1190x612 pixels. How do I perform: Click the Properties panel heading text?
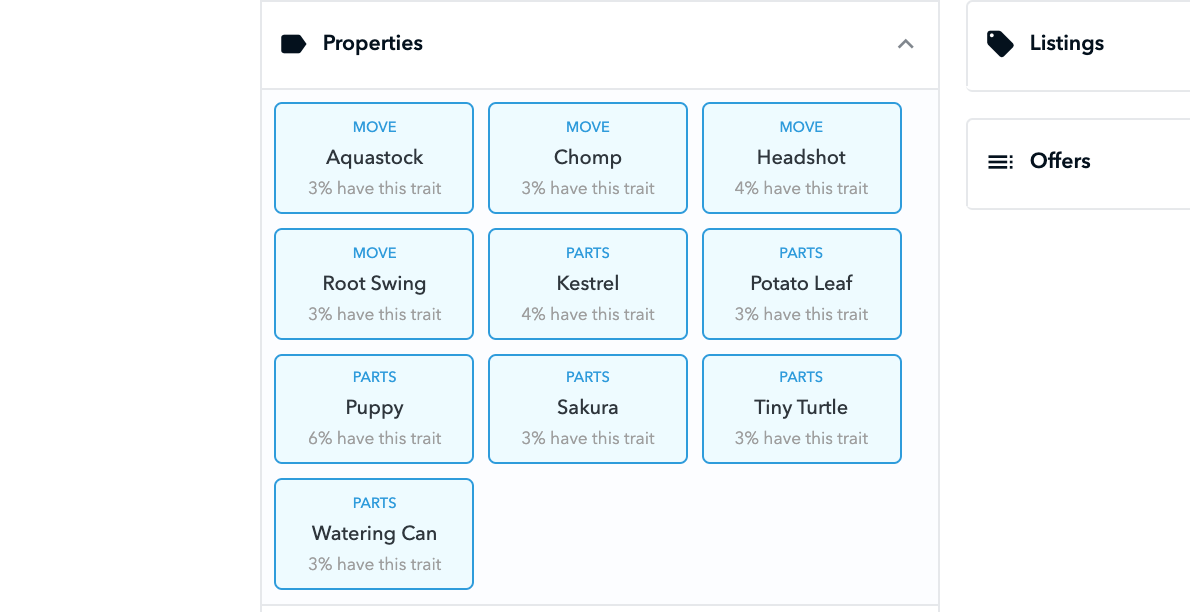coord(372,44)
